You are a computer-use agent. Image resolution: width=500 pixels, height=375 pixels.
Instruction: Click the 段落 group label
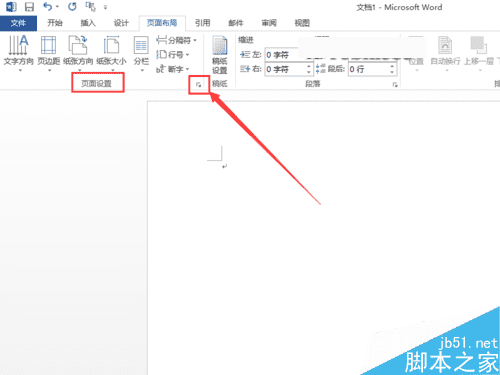[x=313, y=84]
